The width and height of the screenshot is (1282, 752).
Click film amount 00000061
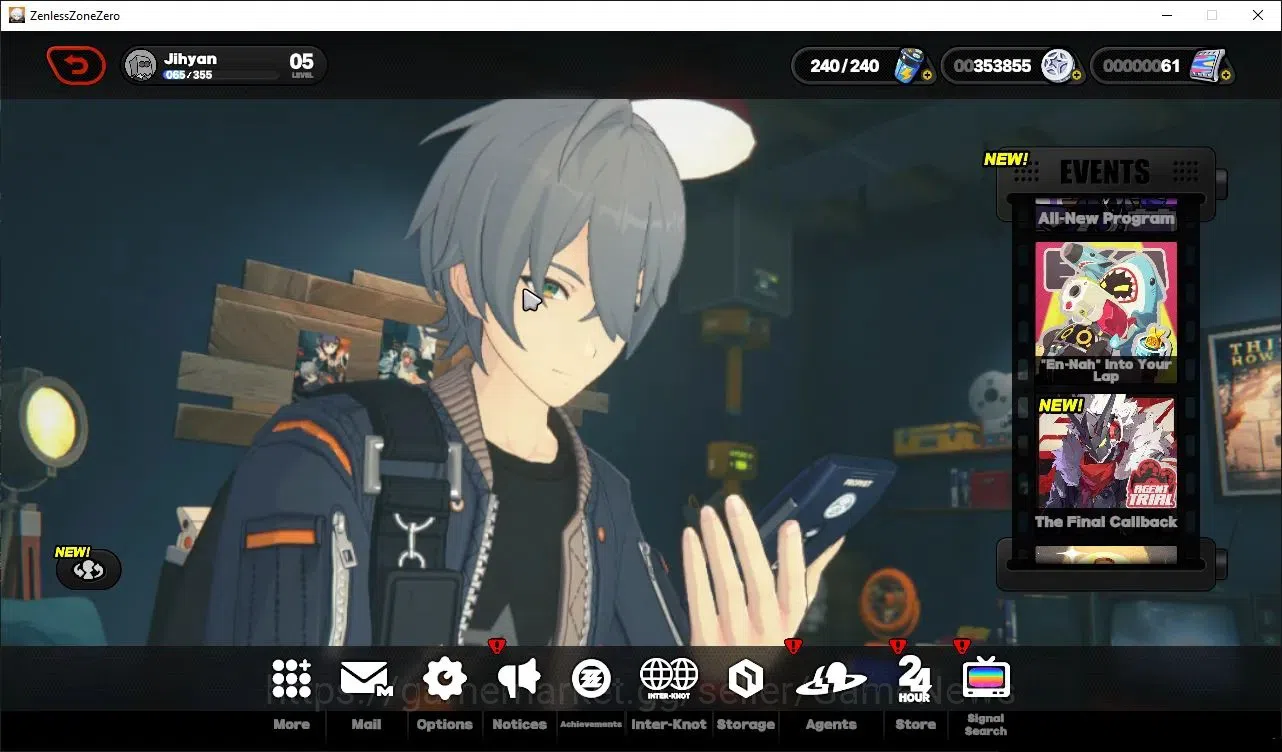click(x=1142, y=66)
